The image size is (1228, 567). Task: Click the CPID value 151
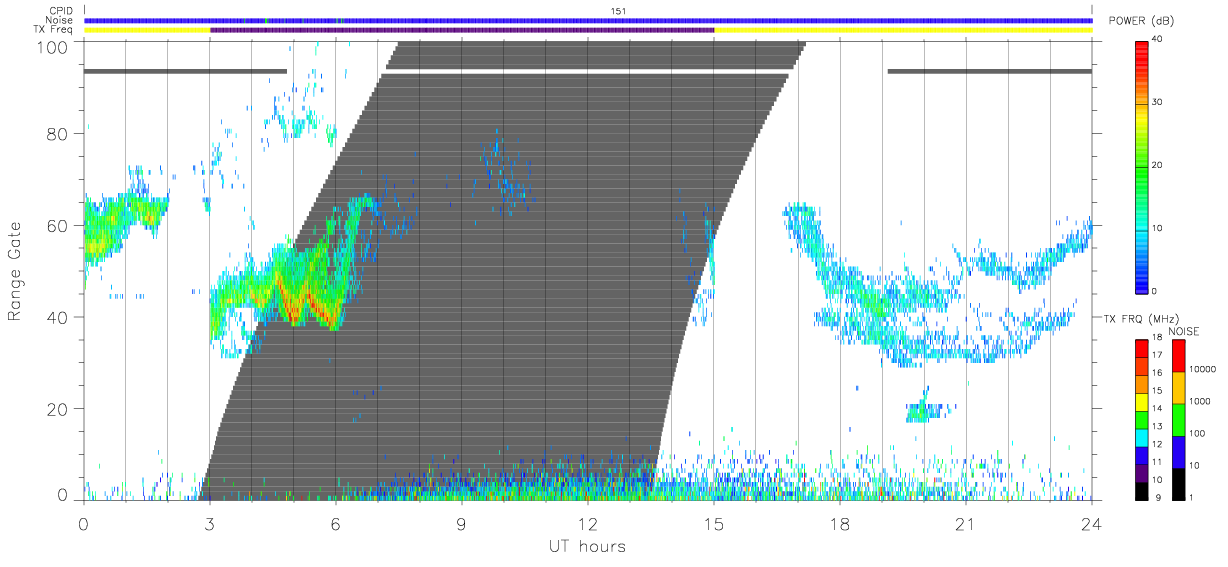617,11
